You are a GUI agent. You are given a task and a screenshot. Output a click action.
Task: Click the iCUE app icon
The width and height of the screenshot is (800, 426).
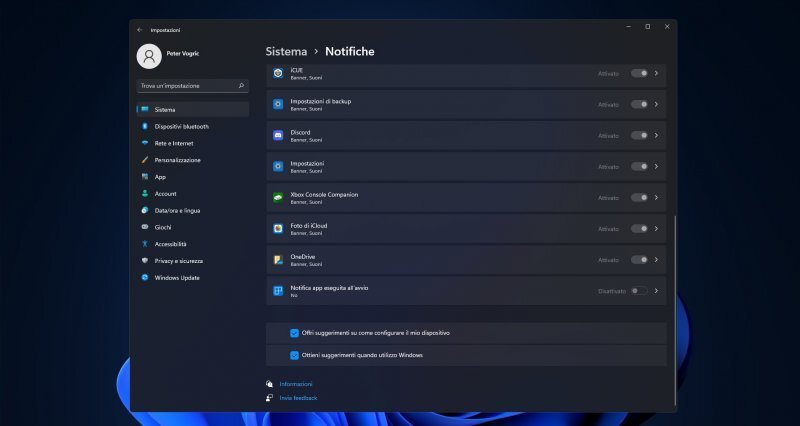click(x=278, y=73)
